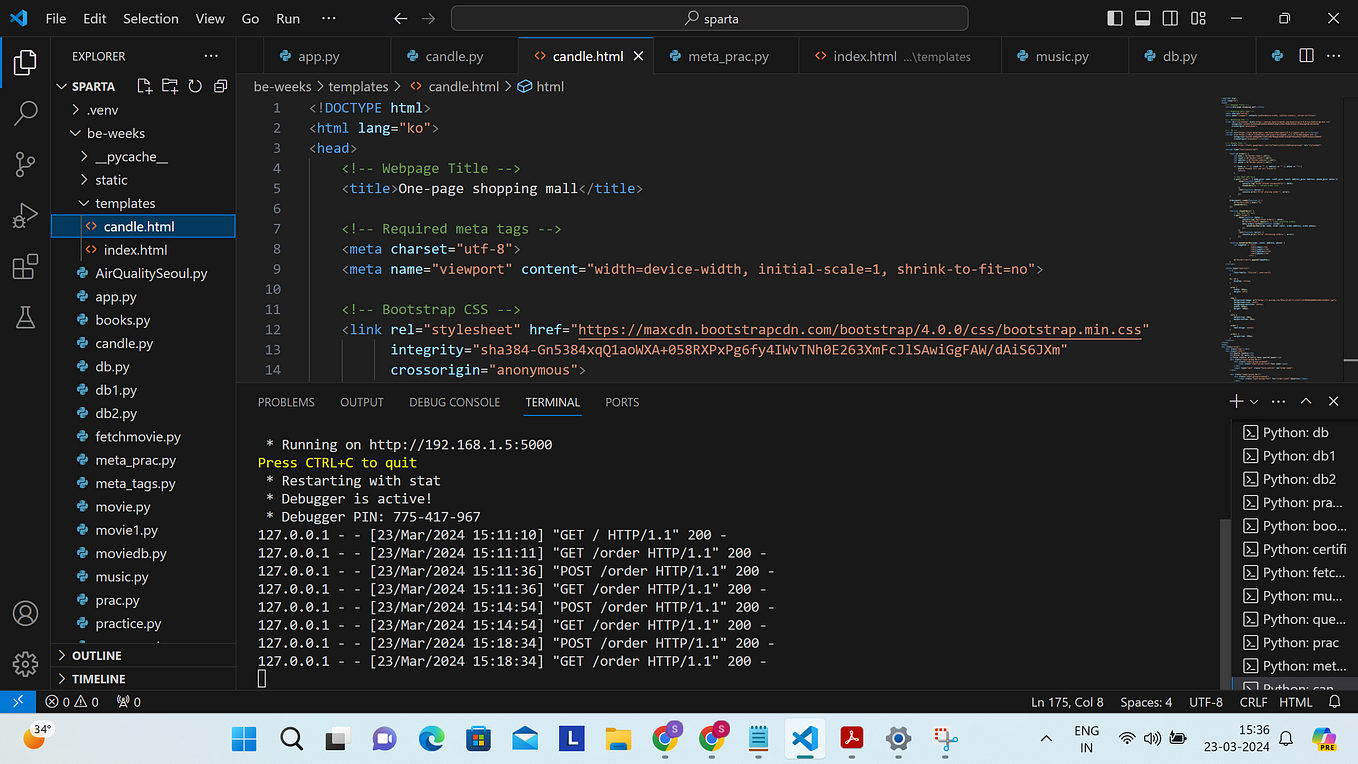Open the Accounts menu icon
This screenshot has width=1358, height=764.
[x=25, y=613]
